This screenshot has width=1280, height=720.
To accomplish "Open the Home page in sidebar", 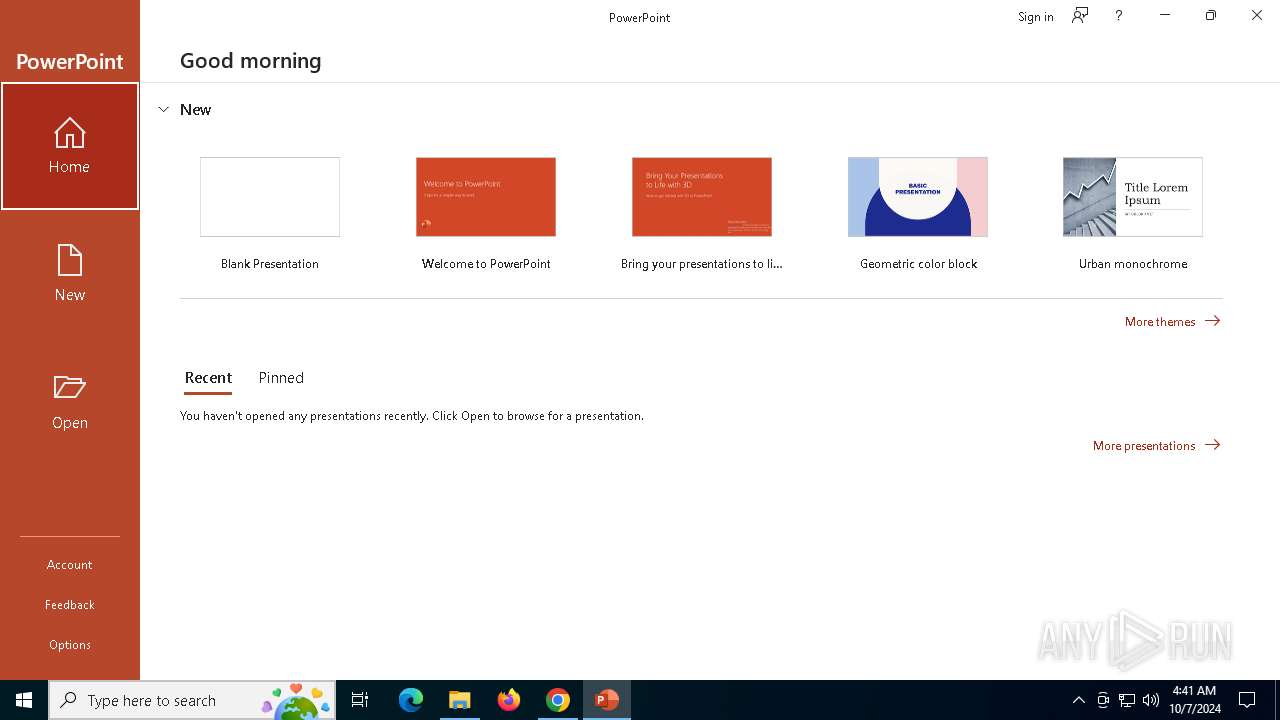I will [x=70, y=146].
